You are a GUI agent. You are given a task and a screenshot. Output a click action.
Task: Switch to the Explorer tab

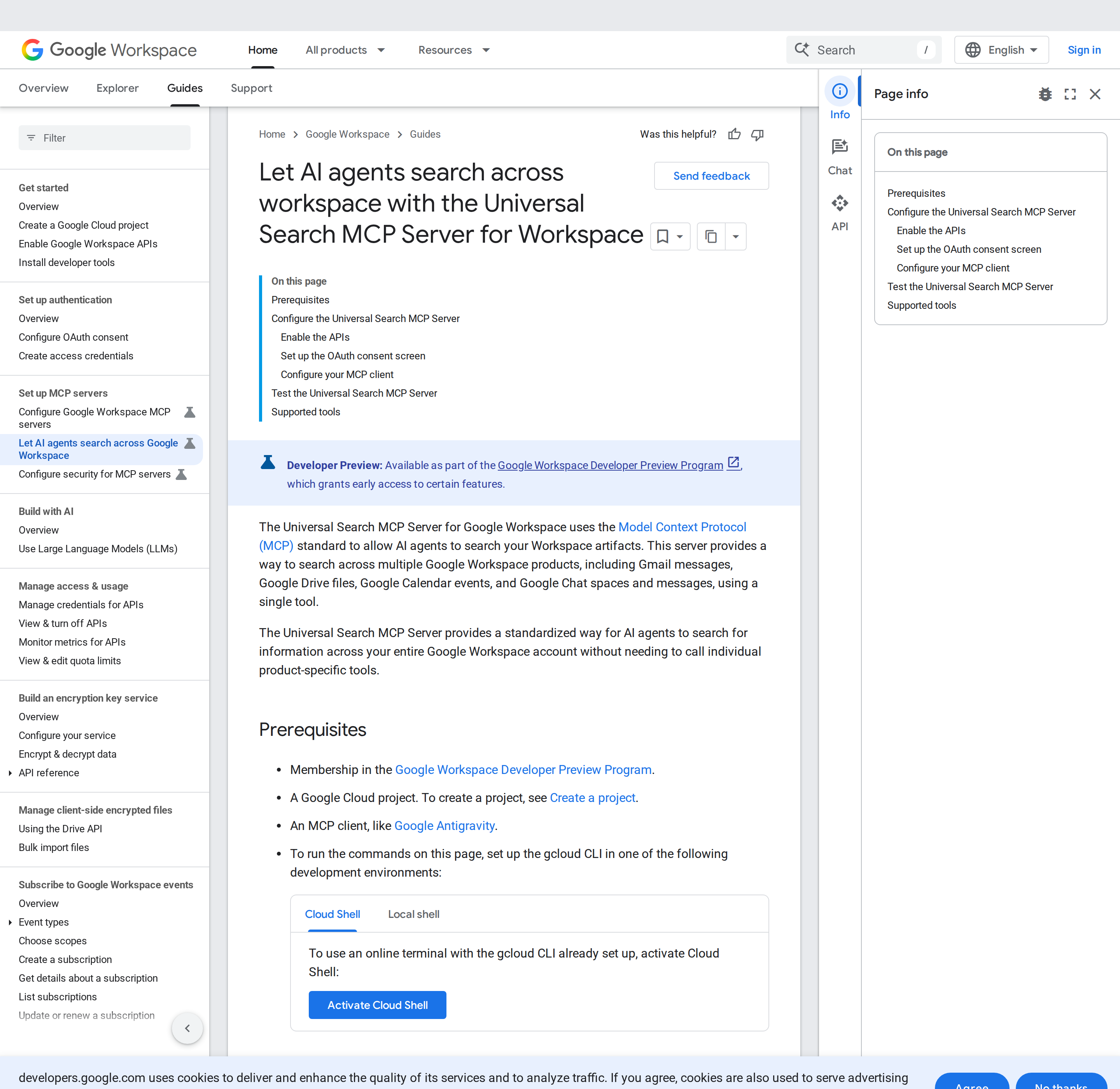point(117,88)
